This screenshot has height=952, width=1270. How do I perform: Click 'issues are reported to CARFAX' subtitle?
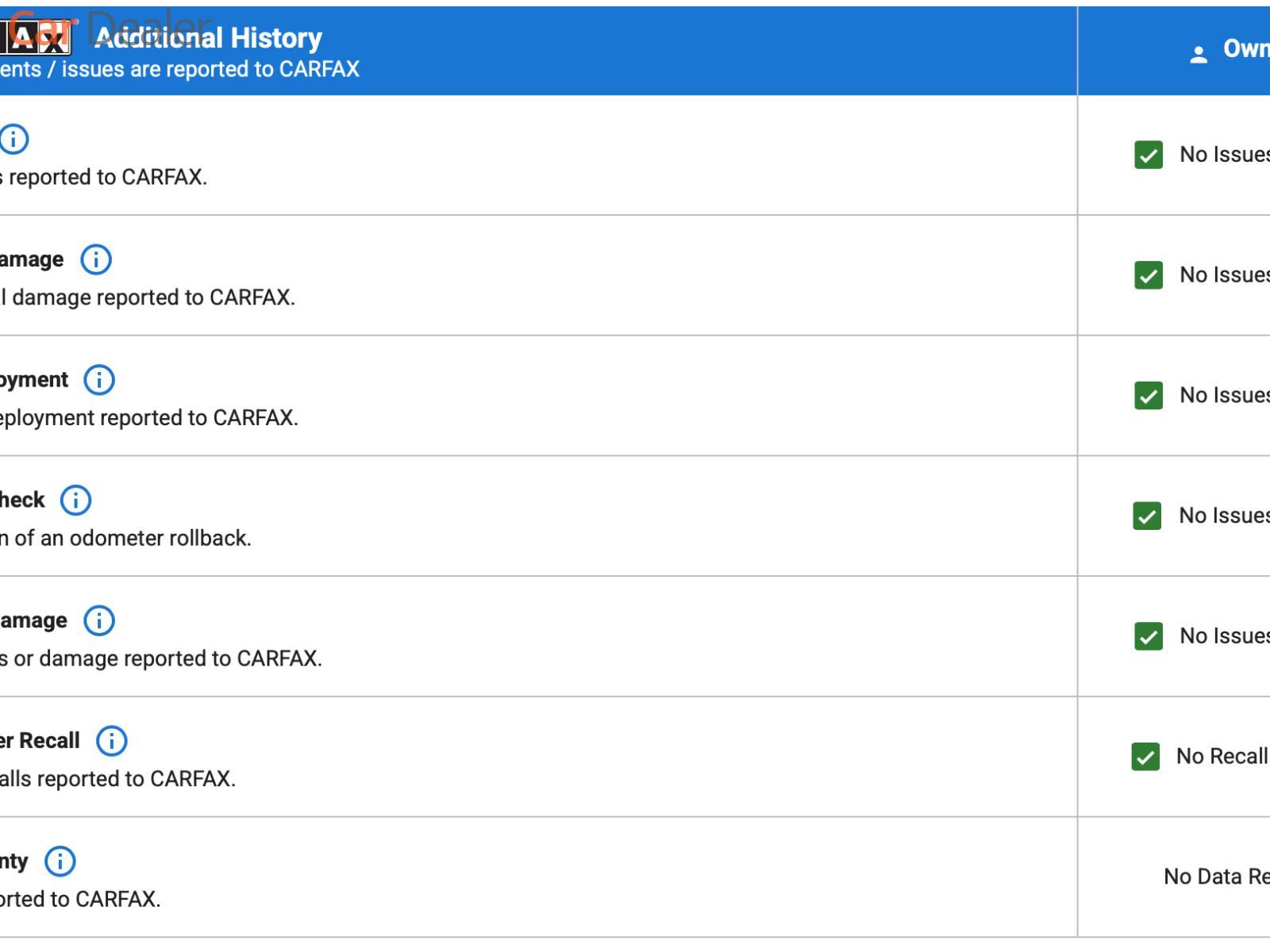click(210, 70)
